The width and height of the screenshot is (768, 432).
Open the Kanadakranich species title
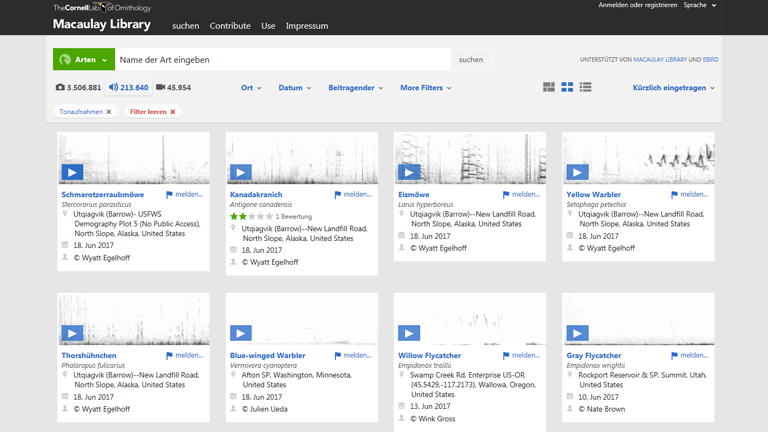(256, 194)
